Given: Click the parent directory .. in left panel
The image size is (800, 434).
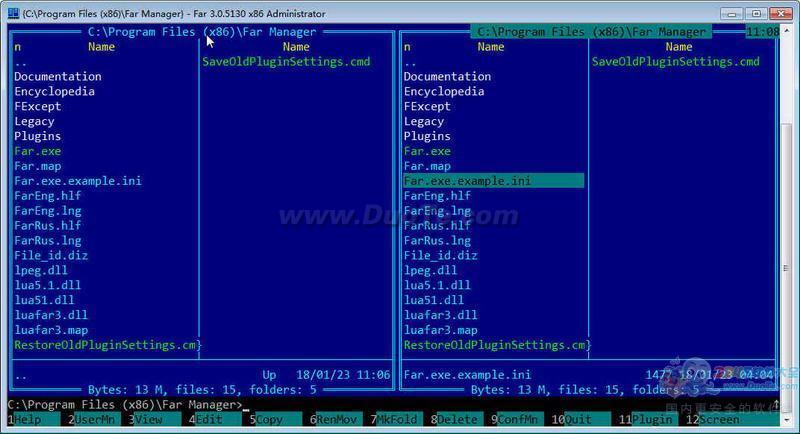Looking at the screenshot, I should (x=20, y=63).
